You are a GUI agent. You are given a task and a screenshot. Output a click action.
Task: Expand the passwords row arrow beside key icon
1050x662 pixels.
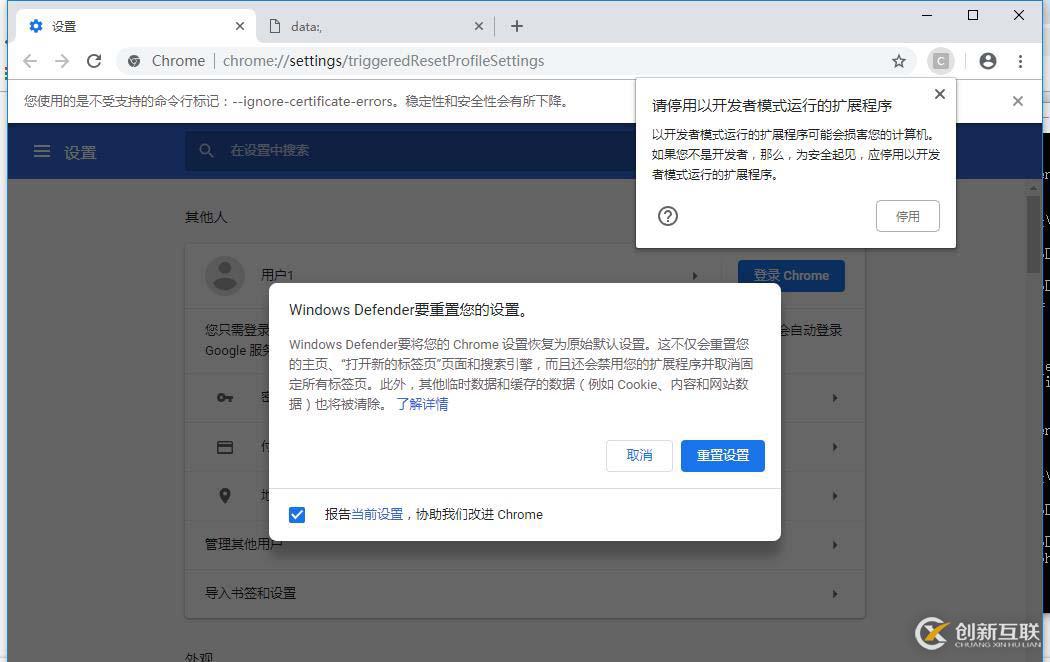834,398
